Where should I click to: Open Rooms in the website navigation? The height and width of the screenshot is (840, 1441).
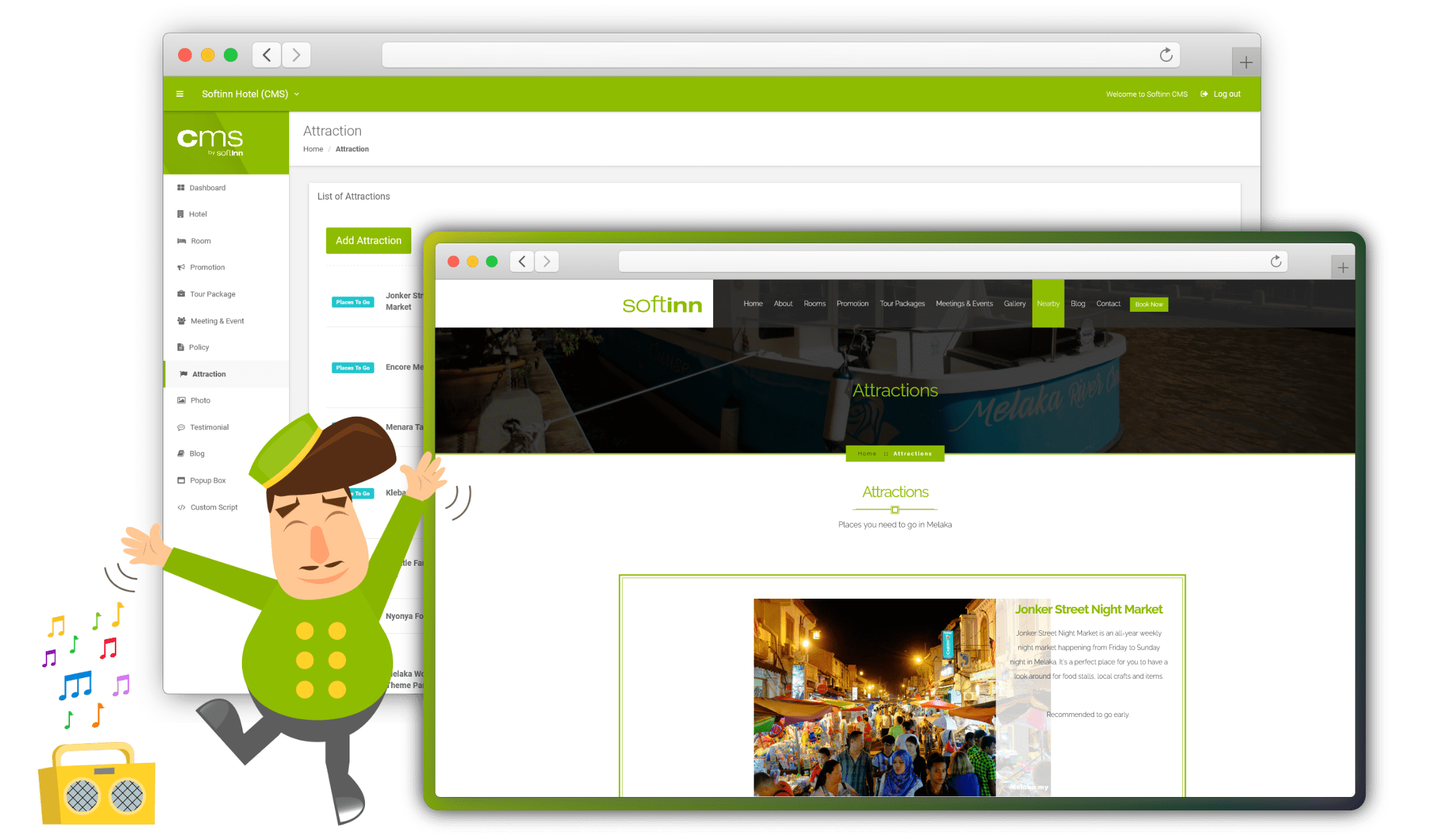coord(815,304)
